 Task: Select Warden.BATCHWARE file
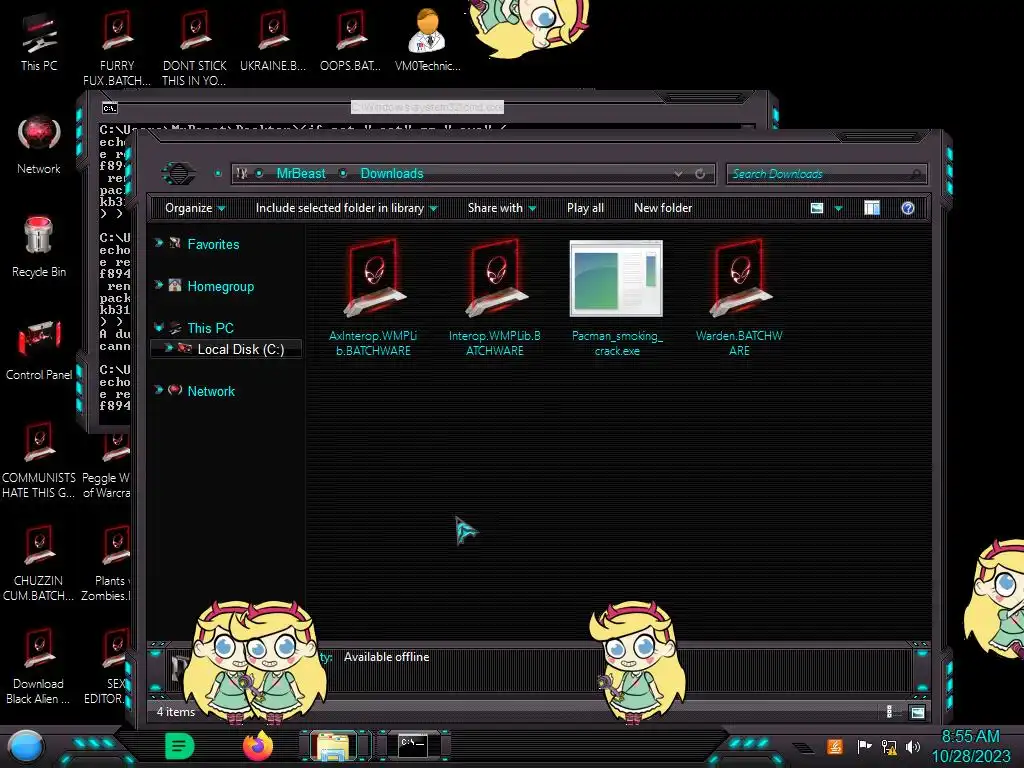(739, 298)
